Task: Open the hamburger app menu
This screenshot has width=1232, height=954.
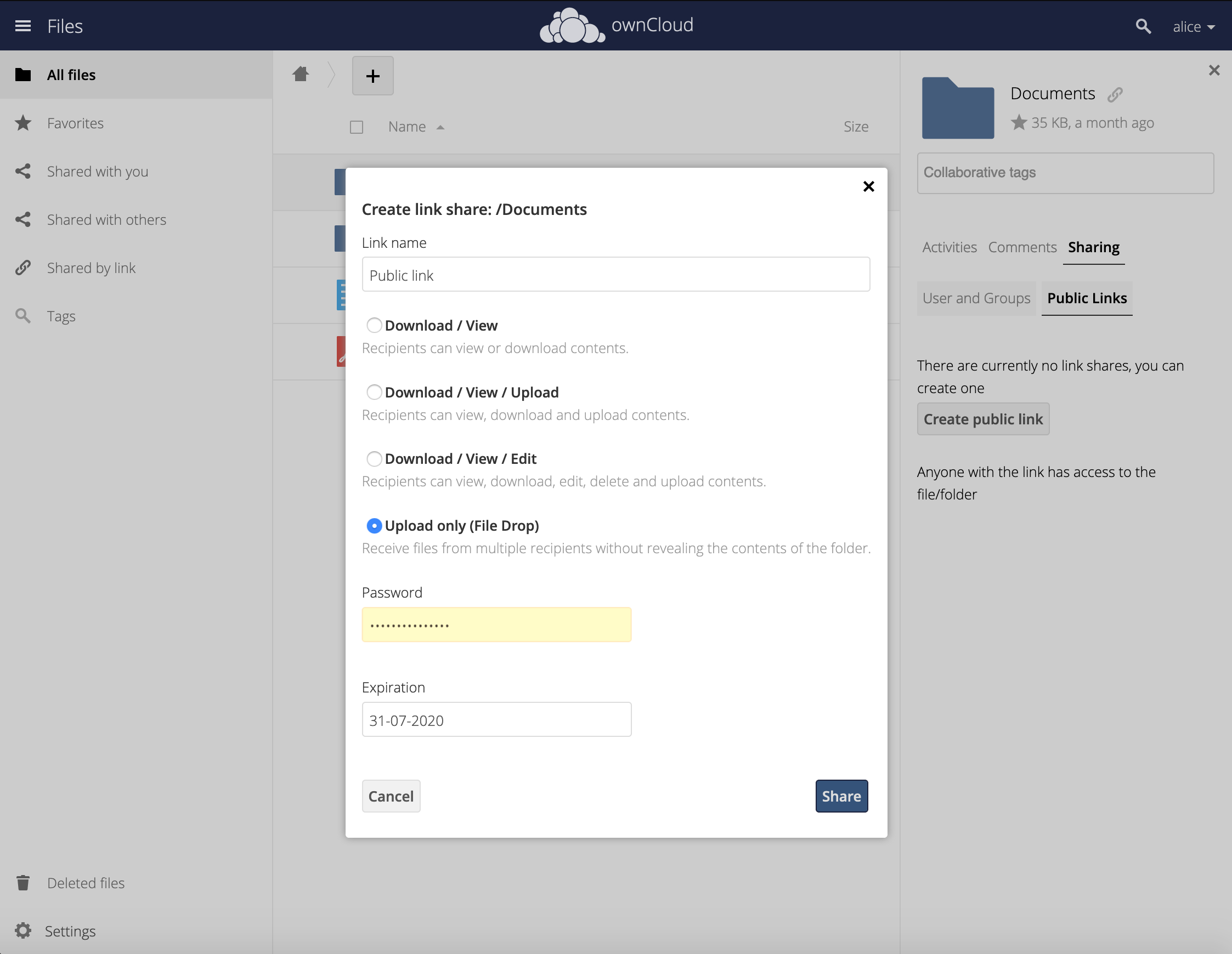Action: tap(23, 26)
